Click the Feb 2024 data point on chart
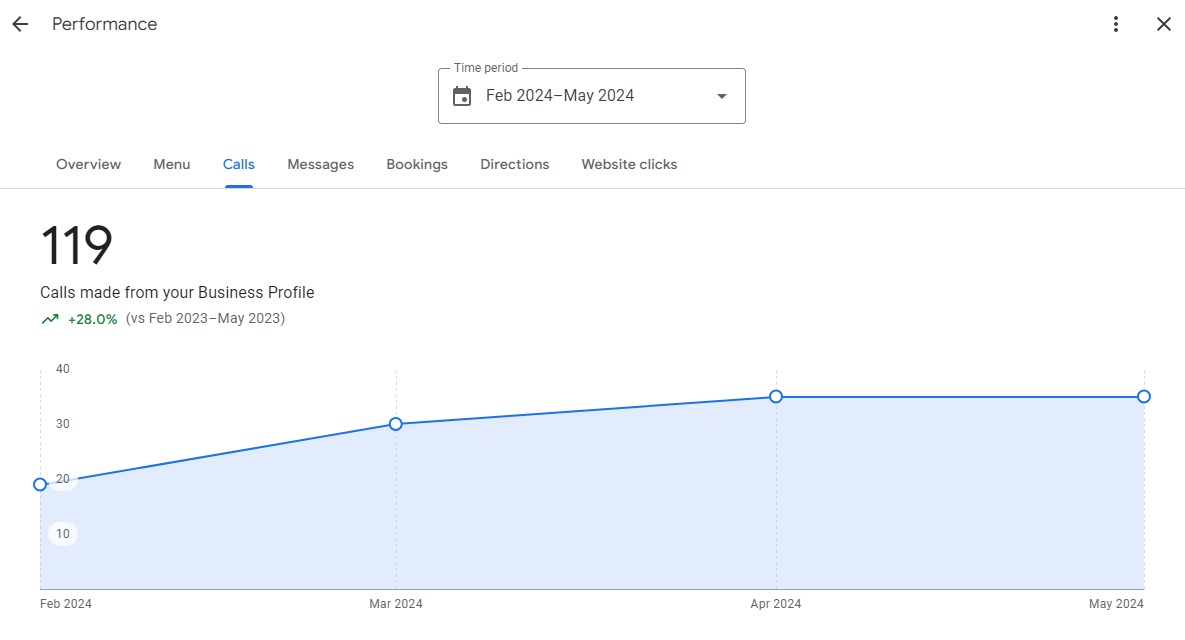This screenshot has height=640, width=1185. (40, 484)
